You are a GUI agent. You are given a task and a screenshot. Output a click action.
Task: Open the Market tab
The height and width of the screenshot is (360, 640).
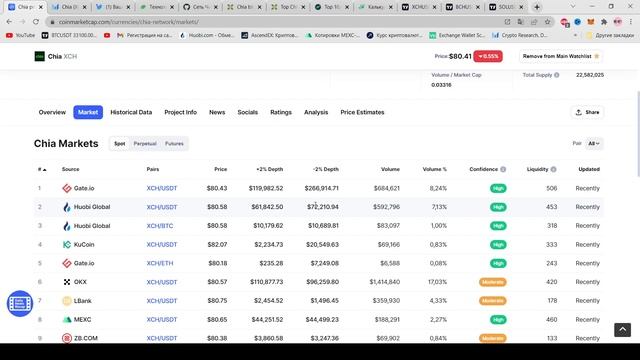(88, 112)
